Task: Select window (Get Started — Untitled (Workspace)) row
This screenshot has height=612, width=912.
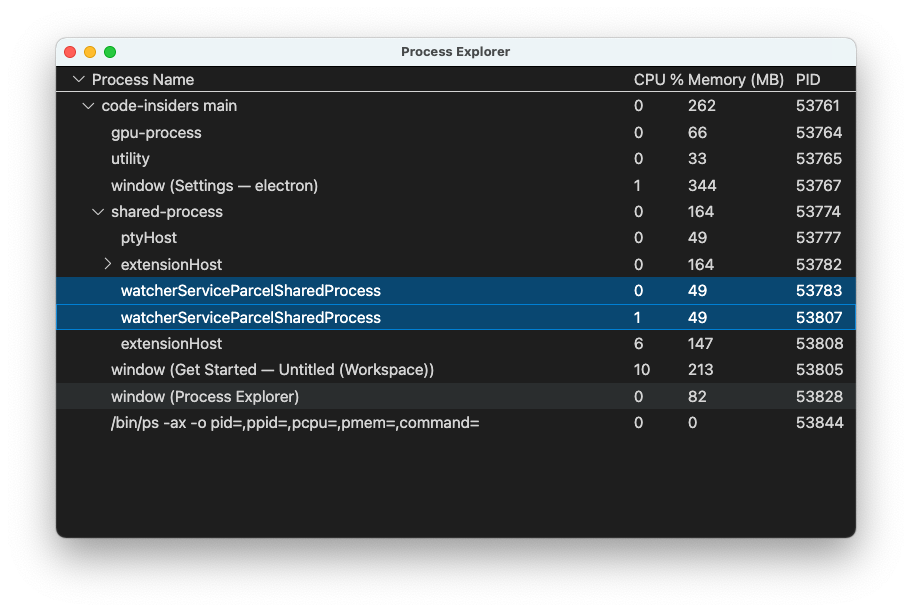Action: pyautogui.click(x=272, y=370)
